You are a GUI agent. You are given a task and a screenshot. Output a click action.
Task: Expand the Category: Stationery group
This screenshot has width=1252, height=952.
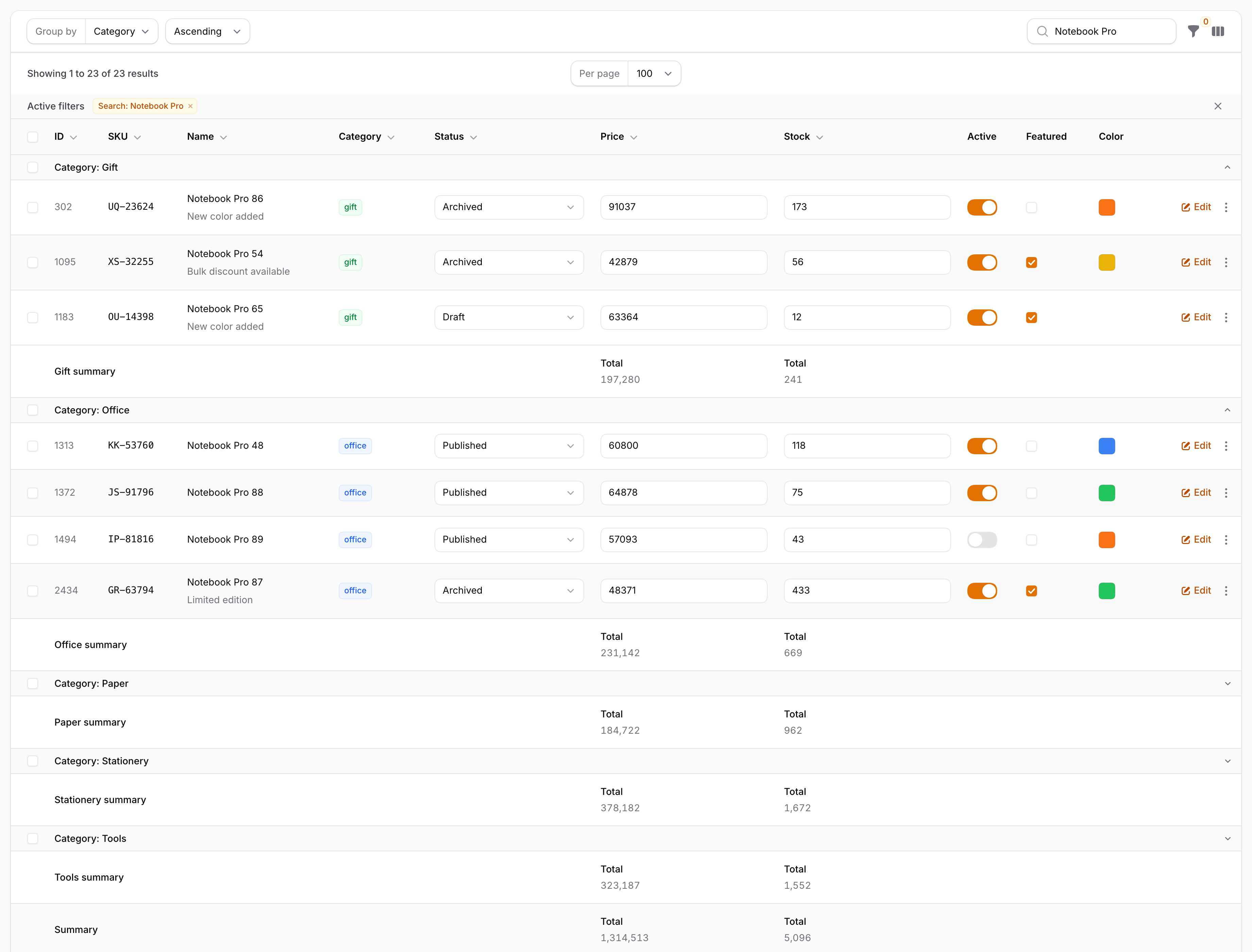[1227, 761]
